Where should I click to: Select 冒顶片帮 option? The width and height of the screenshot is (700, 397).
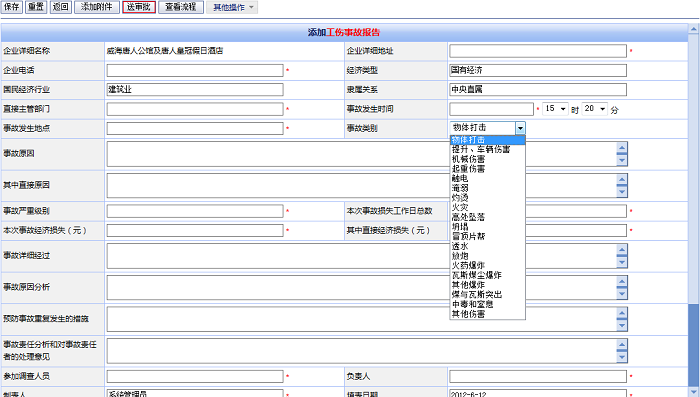pos(487,236)
